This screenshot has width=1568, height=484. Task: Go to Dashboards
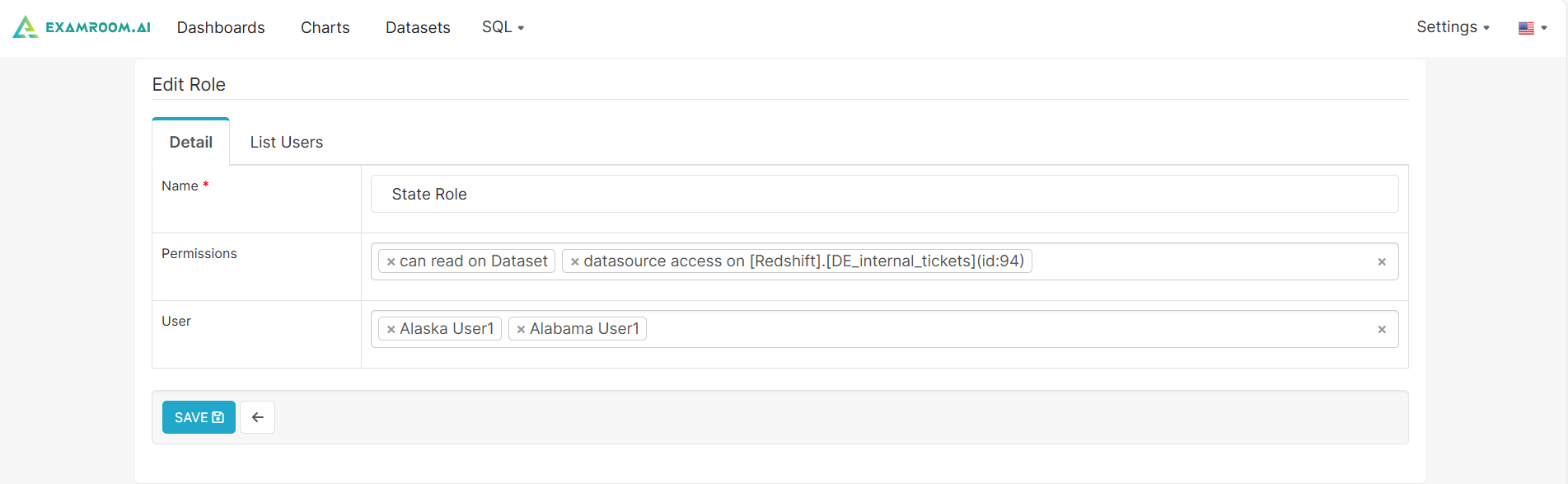coord(221,27)
